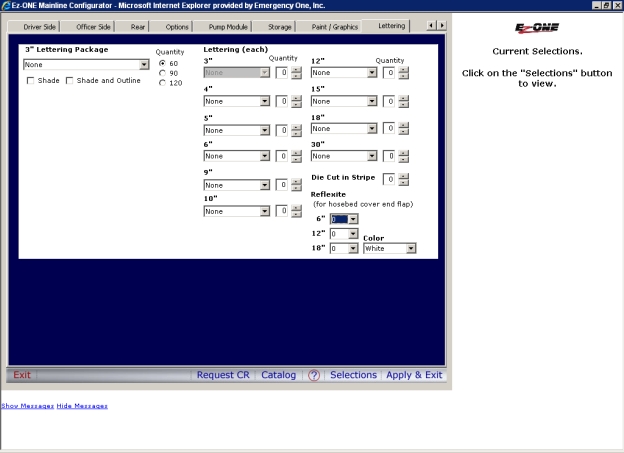This screenshot has height=453, width=624.
Task: Open the Reflexite 12" quantity dropdown
Action: click(x=344, y=234)
